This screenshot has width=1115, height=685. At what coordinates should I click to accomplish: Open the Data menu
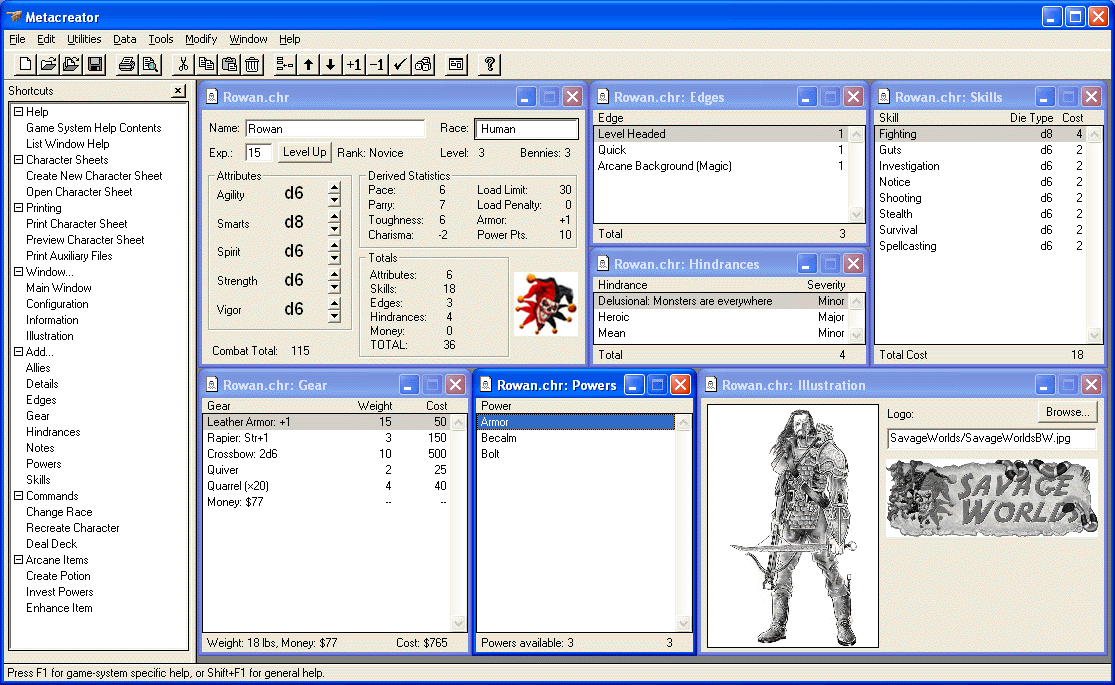click(124, 39)
